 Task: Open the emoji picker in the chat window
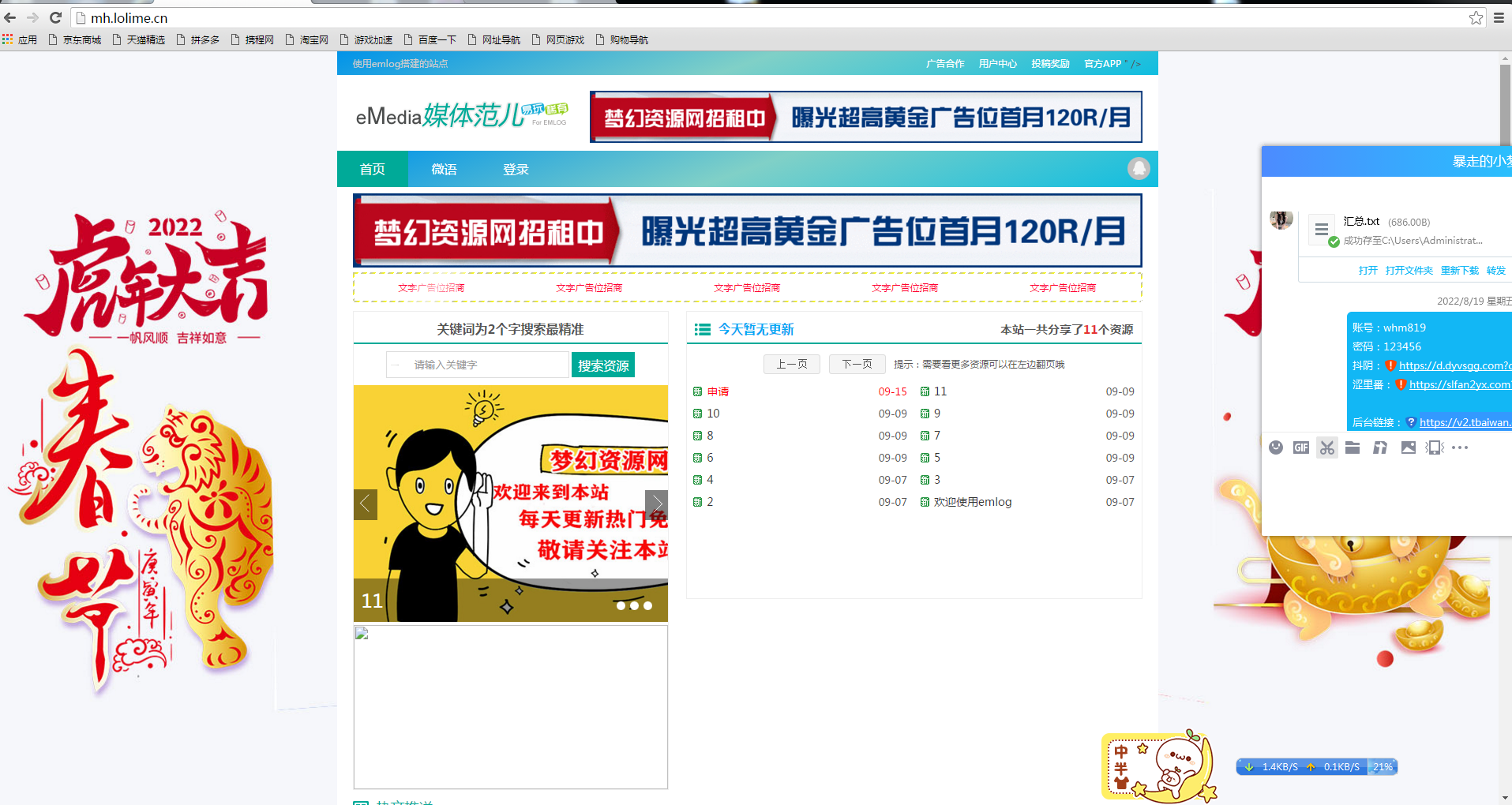pos(1276,447)
